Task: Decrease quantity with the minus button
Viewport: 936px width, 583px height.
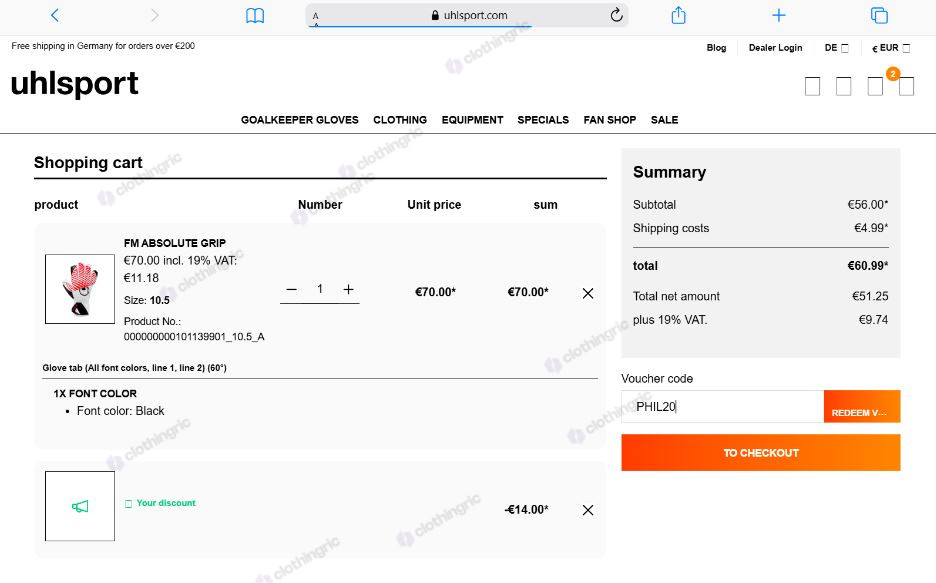Action: pyautogui.click(x=291, y=289)
